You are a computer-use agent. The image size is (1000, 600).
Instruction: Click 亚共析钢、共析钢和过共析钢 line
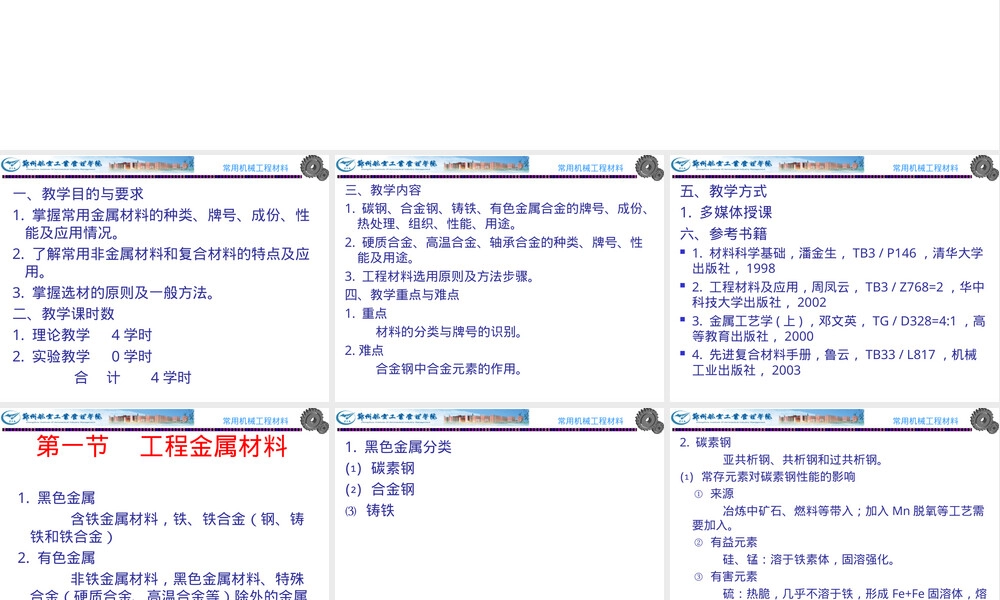pos(803,460)
